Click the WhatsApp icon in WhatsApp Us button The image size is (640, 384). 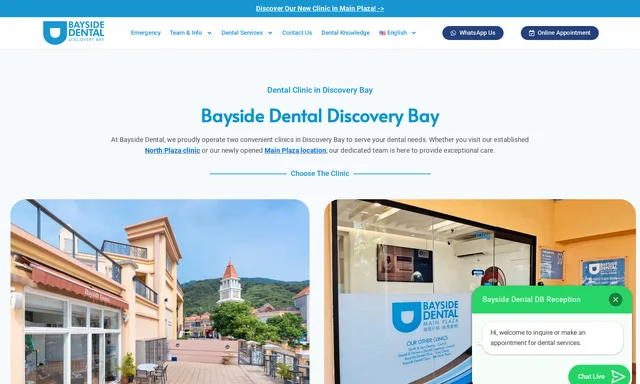(x=453, y=33)
